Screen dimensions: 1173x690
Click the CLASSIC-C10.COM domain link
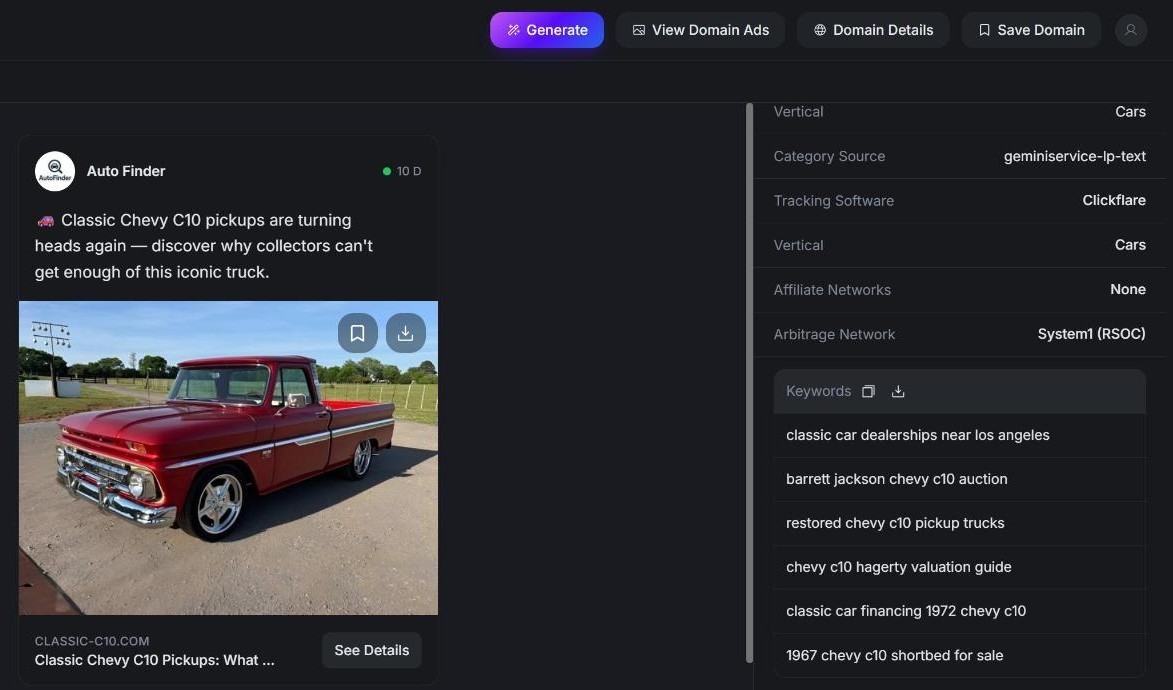pyautogui.click(x=92, y=641)
